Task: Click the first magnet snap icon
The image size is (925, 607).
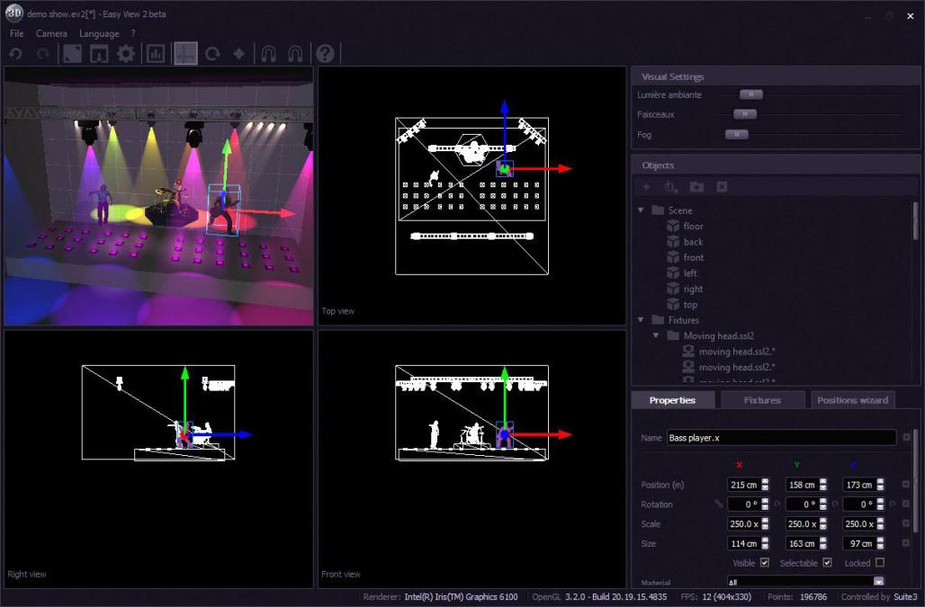Action: click(268, 54)
